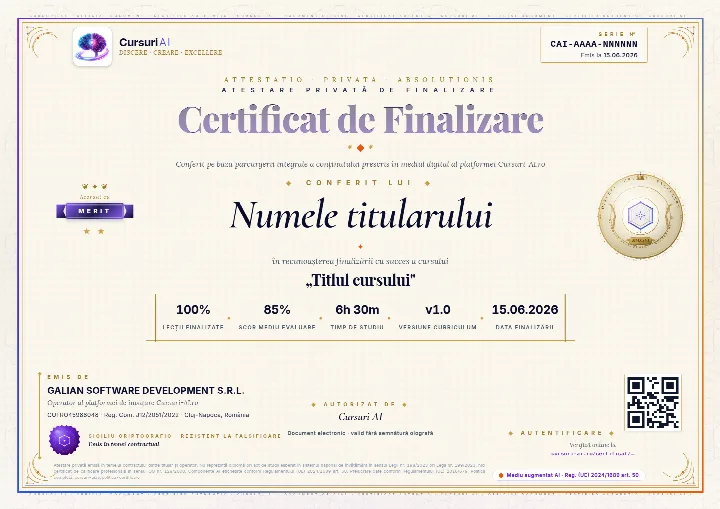Click the 6h 30m study time value
The image size is (720, 509).
coord(357,310)
